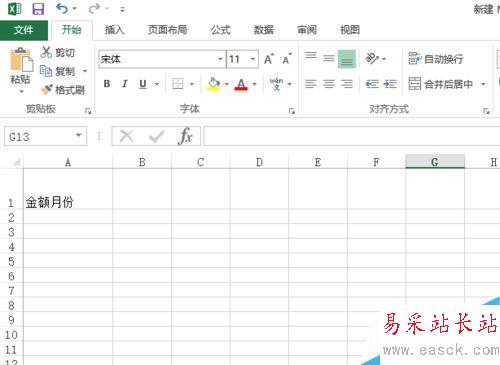
Task: Select cell A1 with 金额月份
Action: (x=68, y=189)
